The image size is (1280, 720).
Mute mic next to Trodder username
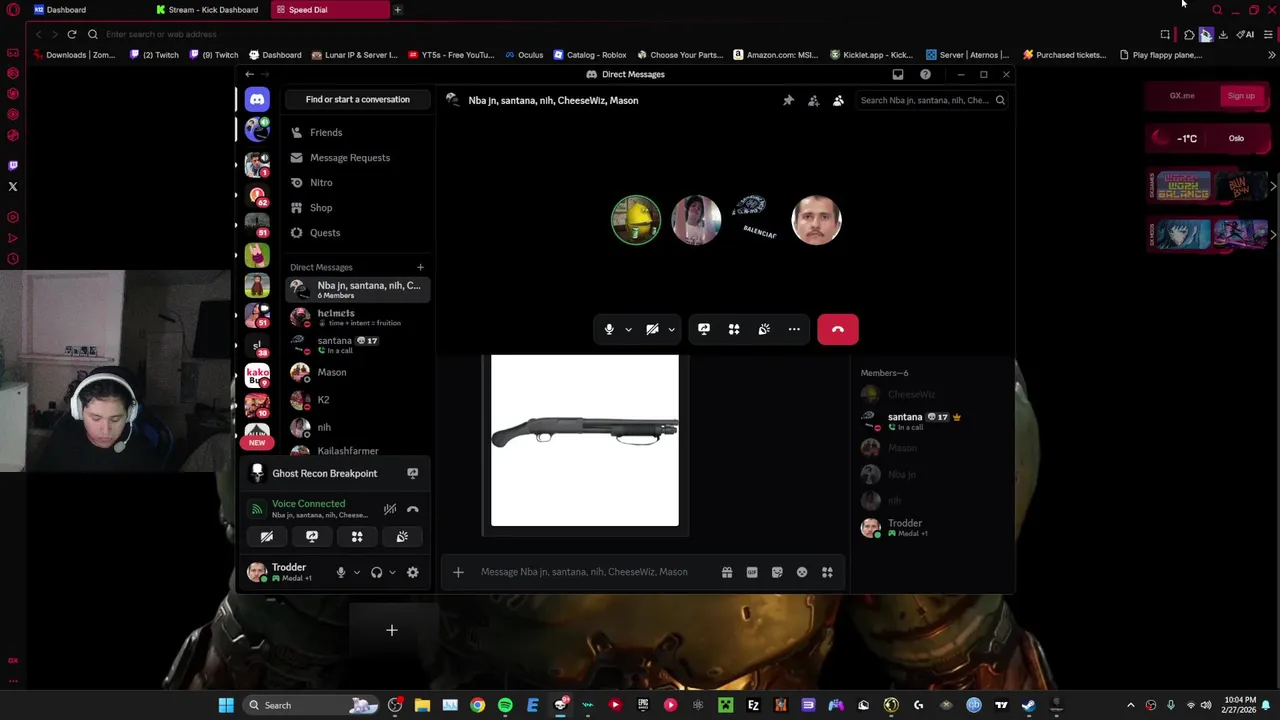[341, 572]
